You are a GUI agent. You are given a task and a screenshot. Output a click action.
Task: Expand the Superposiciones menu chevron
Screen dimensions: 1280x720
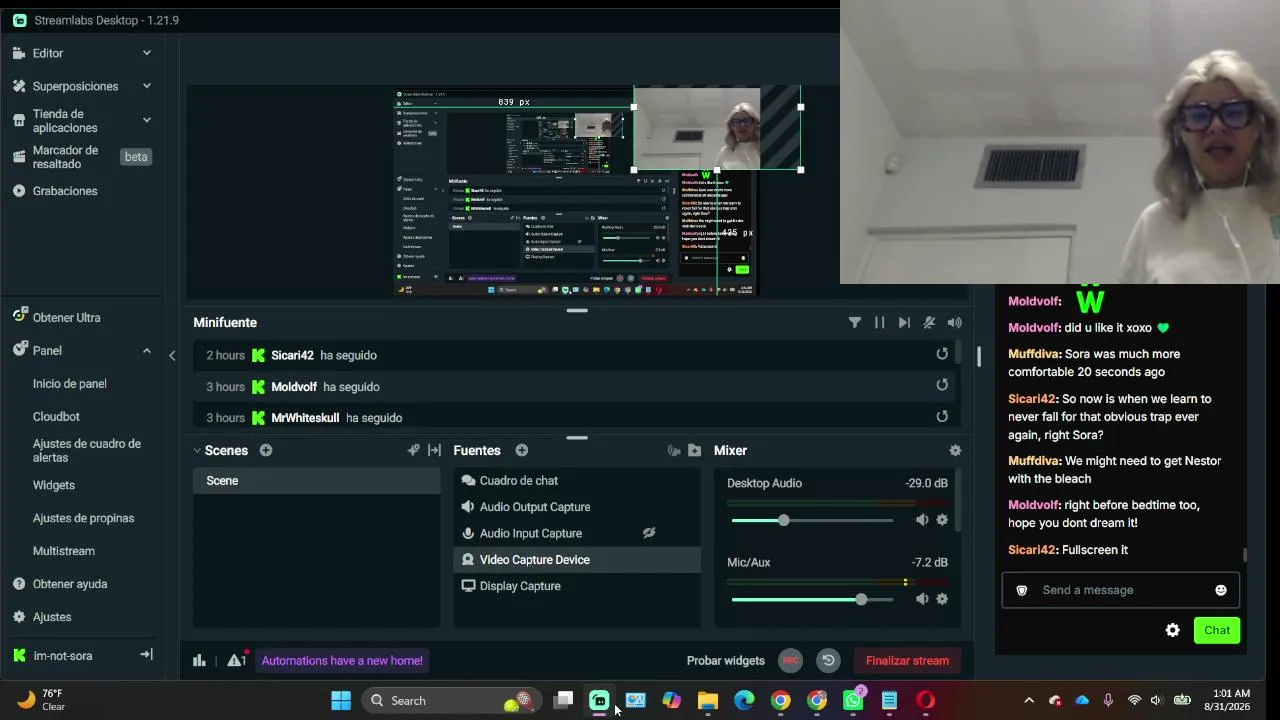147,86
